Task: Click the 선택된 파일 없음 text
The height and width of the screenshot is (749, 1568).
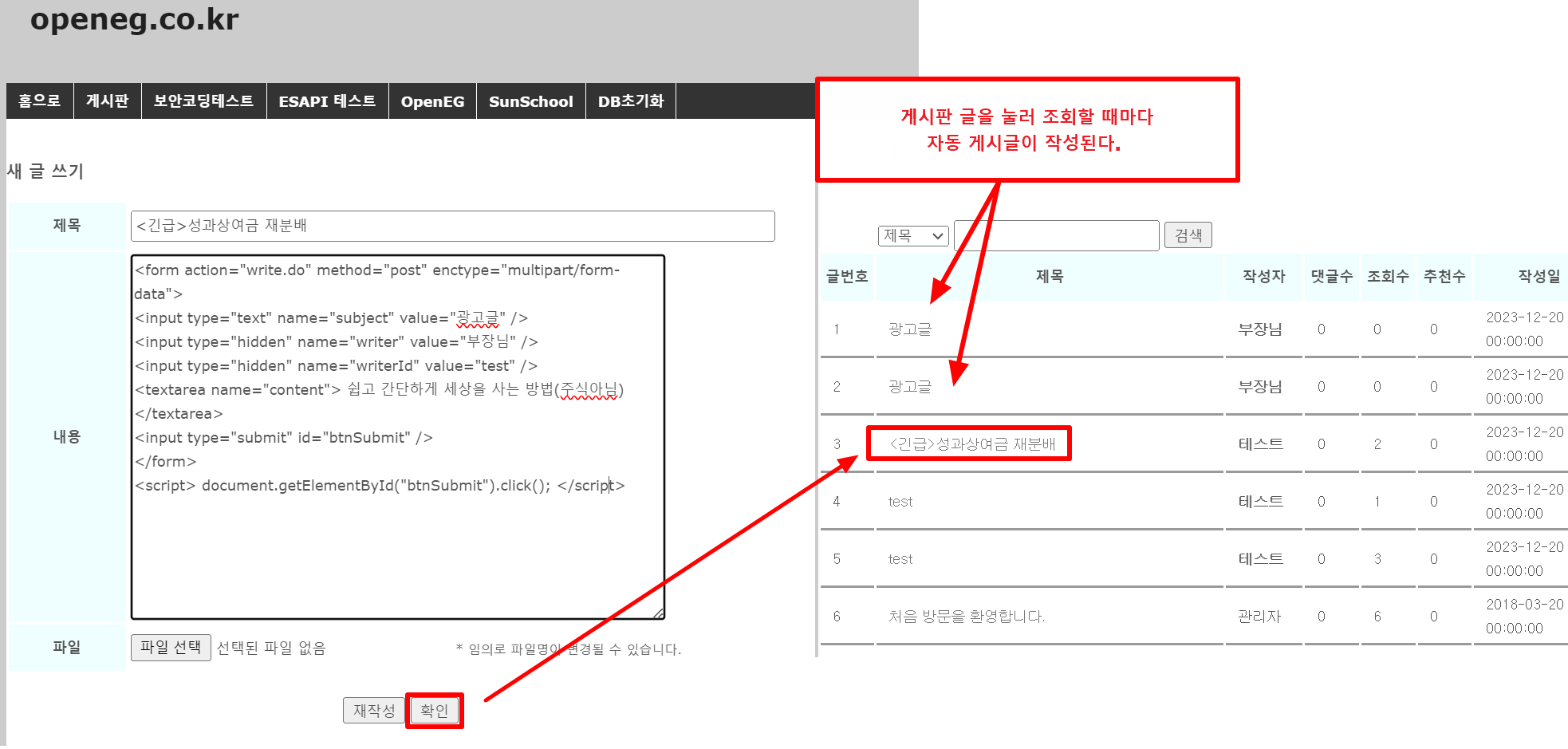Action: [x=271, y=648]
